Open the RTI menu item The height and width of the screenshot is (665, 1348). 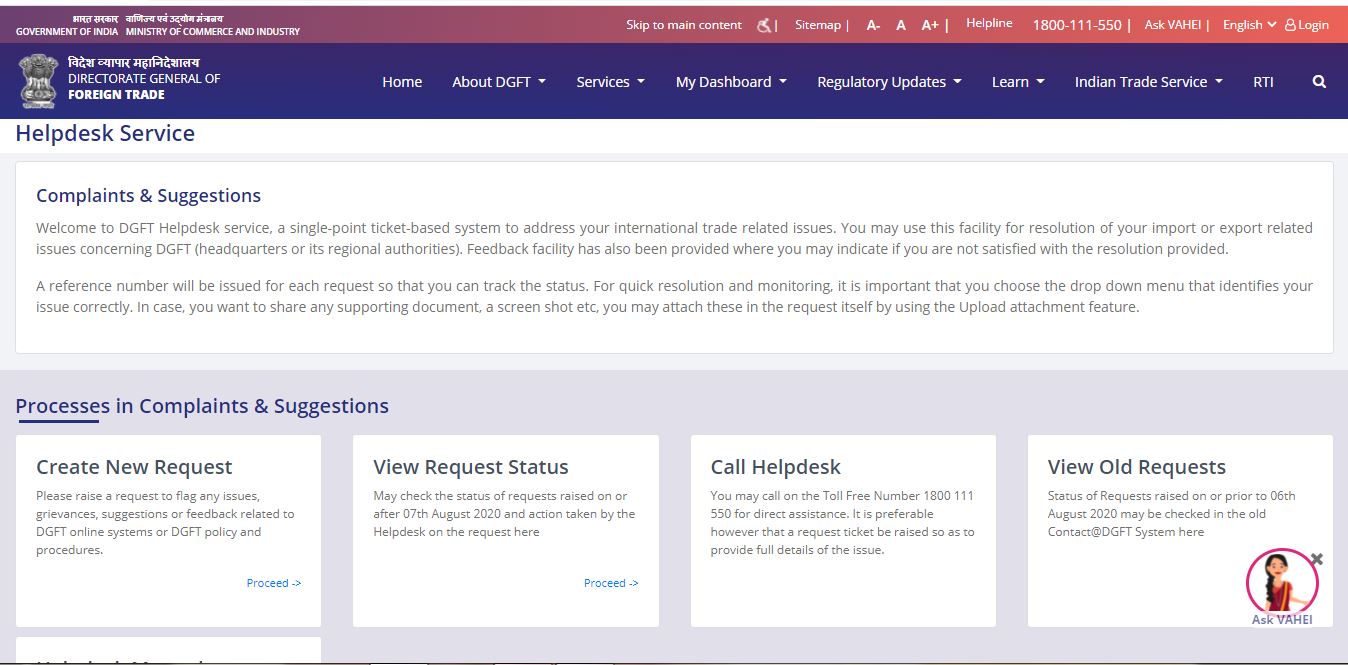click(x=1263, y=82)
